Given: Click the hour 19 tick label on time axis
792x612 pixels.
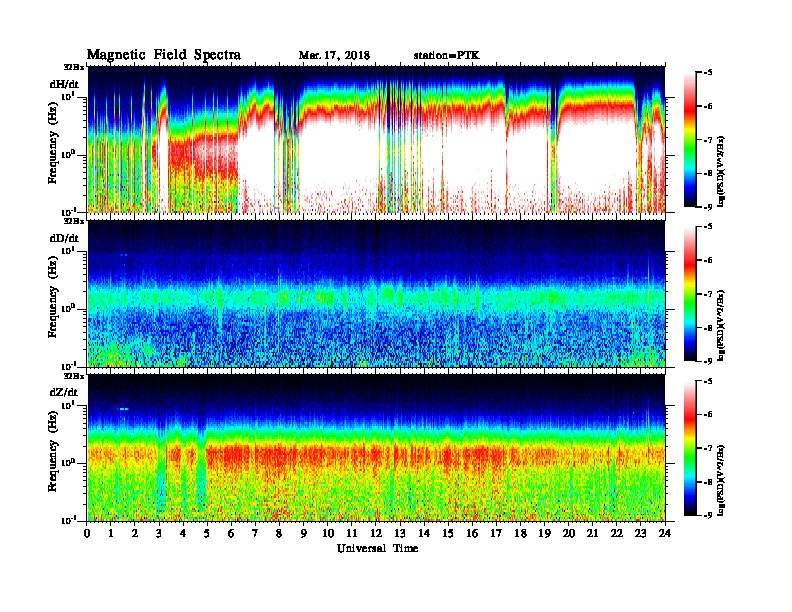Looking at the screenshot, I should coord(544,533).
